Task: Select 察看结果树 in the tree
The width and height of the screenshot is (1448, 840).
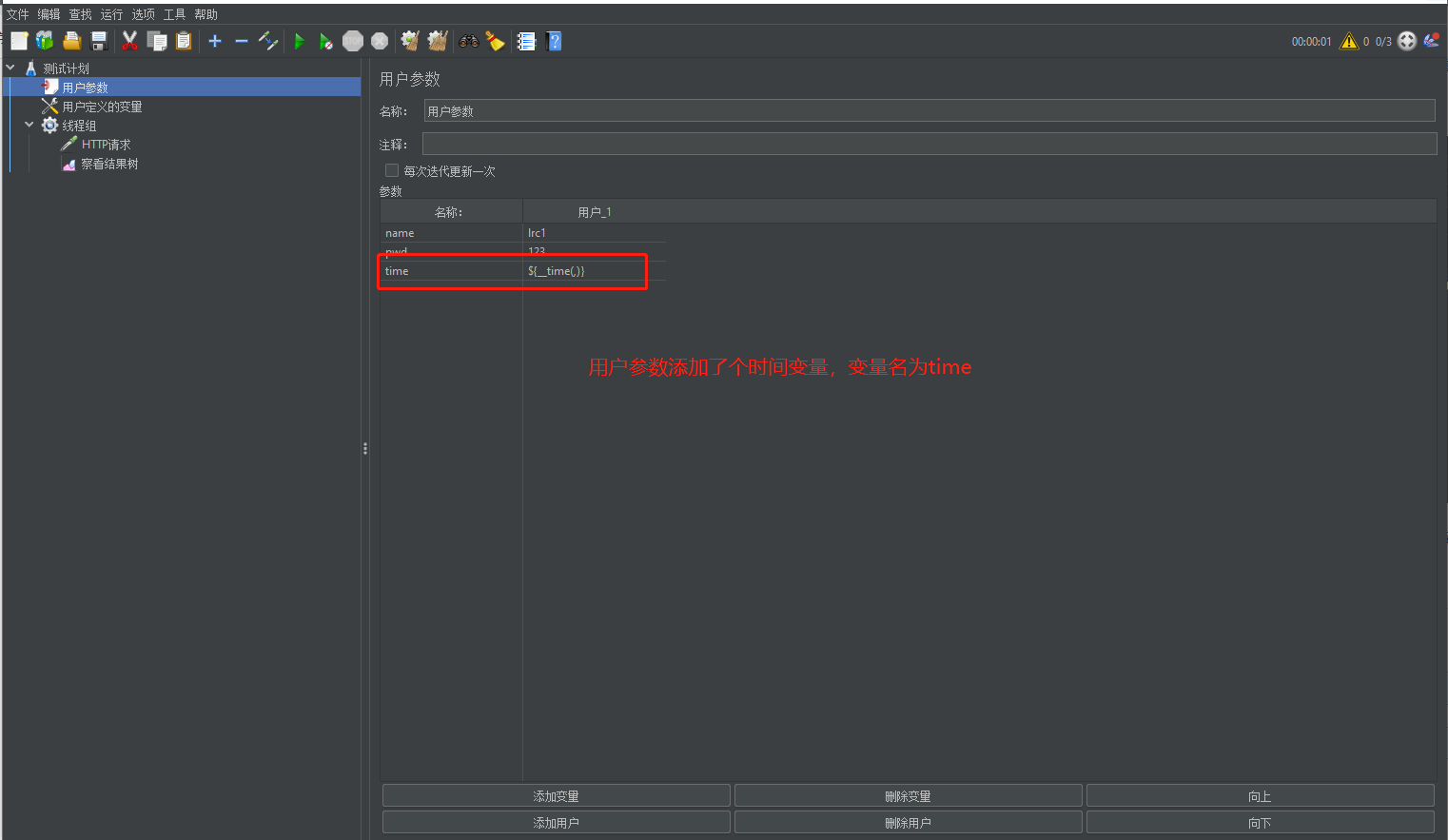Action: [x=110, y=164]
